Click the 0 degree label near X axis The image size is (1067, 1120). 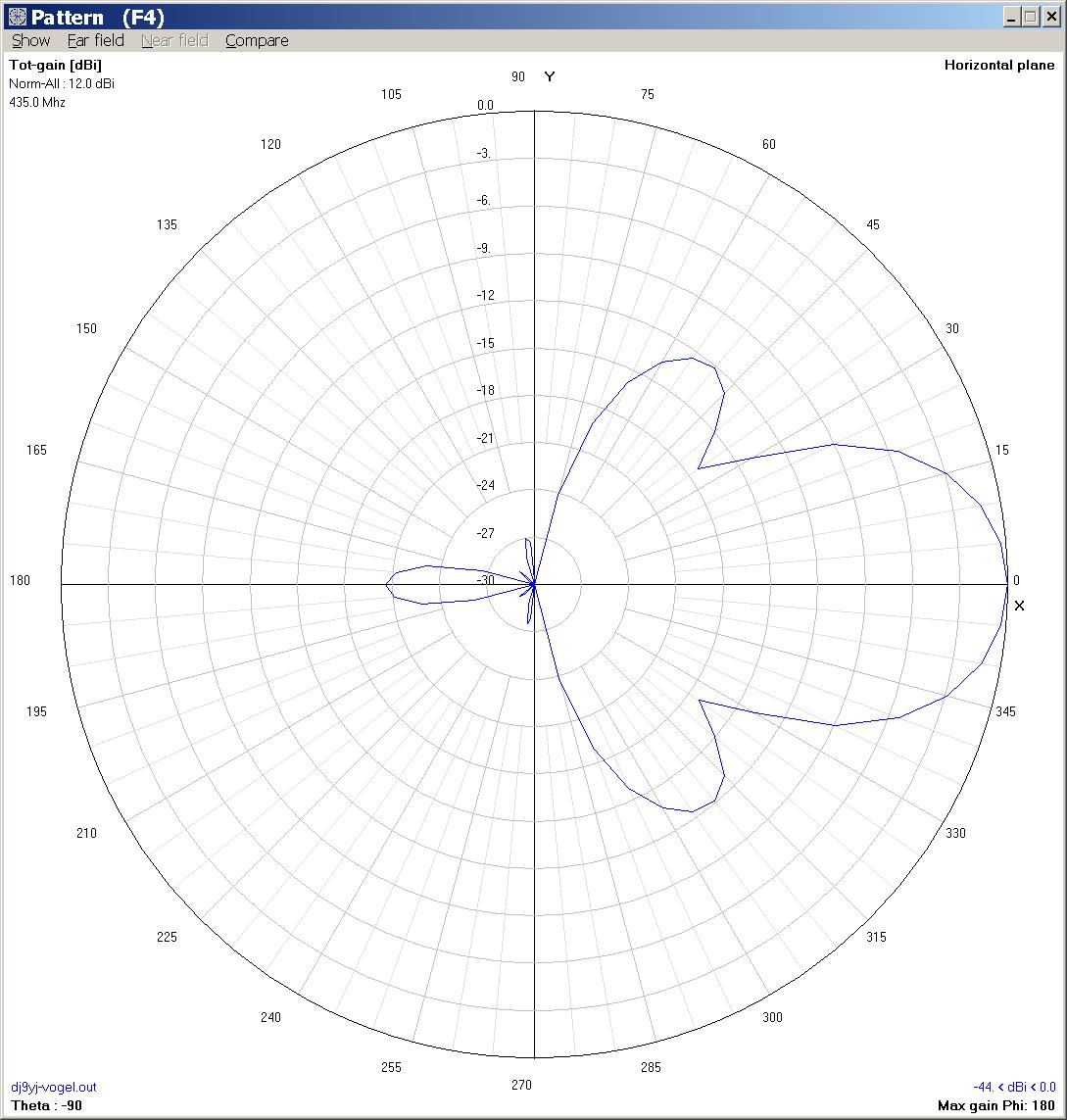click(1016, 580)
